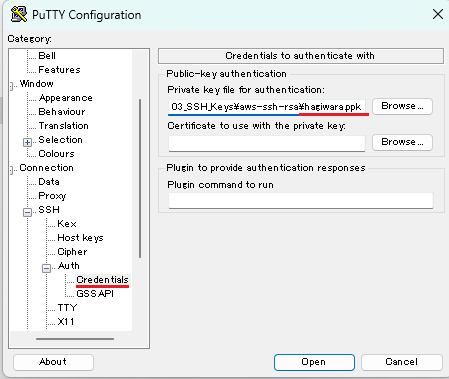
Task: Open the Cipher settings
Action: tap(72, 252)
